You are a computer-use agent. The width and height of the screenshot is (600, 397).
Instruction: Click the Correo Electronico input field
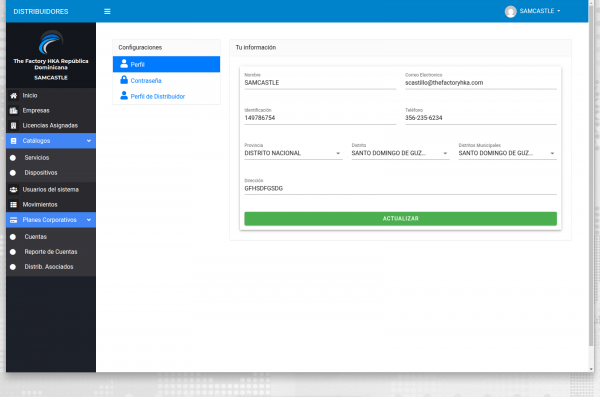click(481, 83)
